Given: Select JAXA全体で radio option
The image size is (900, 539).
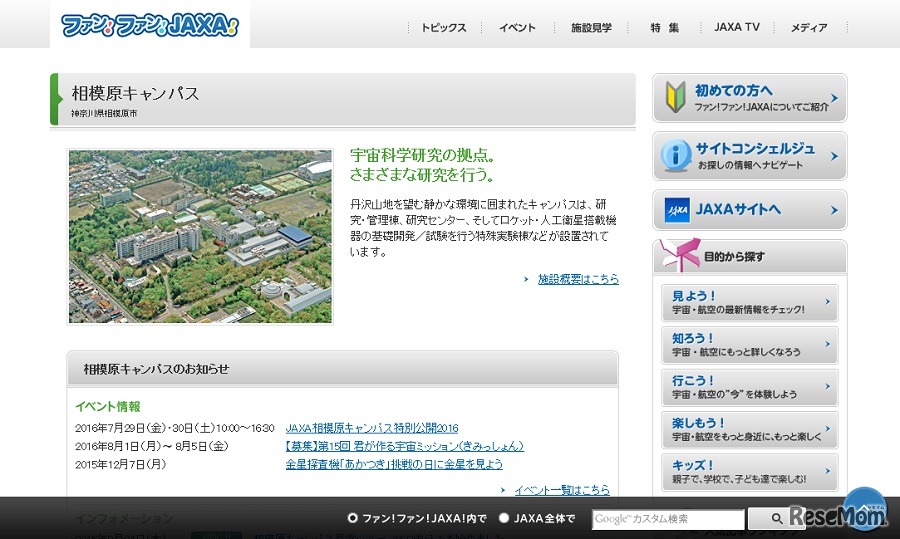Looking at the screenshot, I should (504, 518).
